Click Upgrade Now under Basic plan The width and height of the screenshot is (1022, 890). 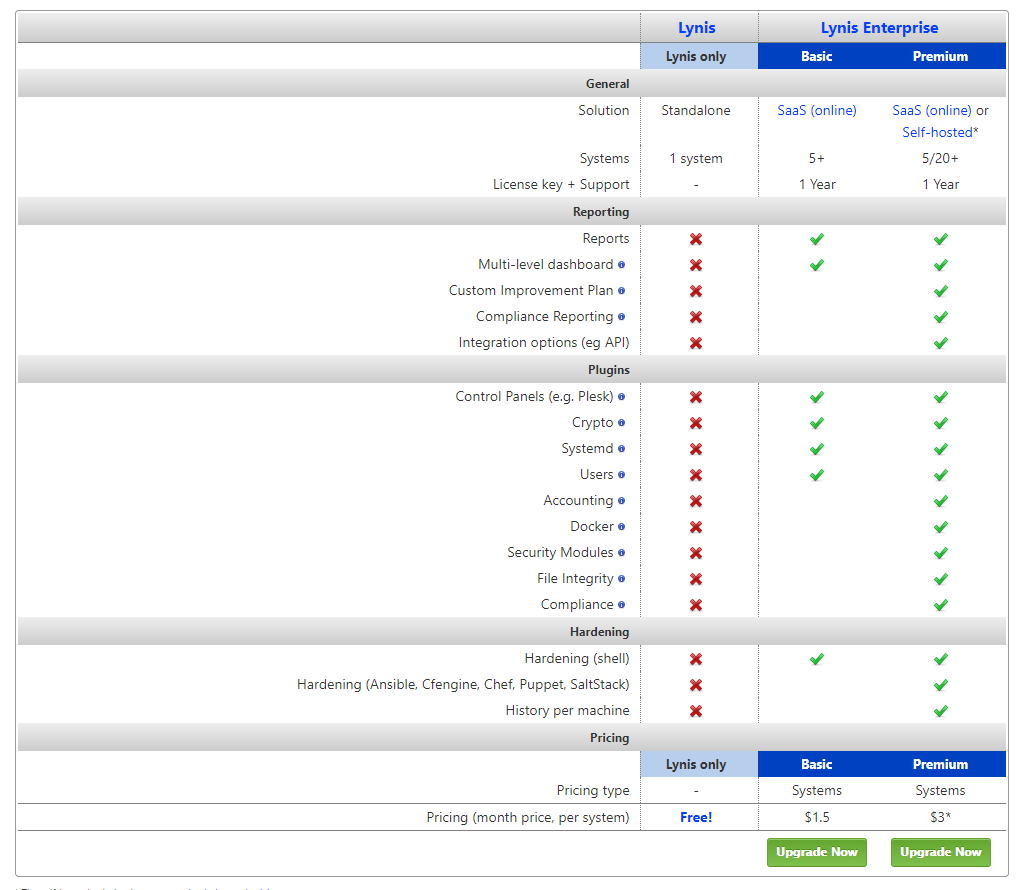[x=817, y=852]
